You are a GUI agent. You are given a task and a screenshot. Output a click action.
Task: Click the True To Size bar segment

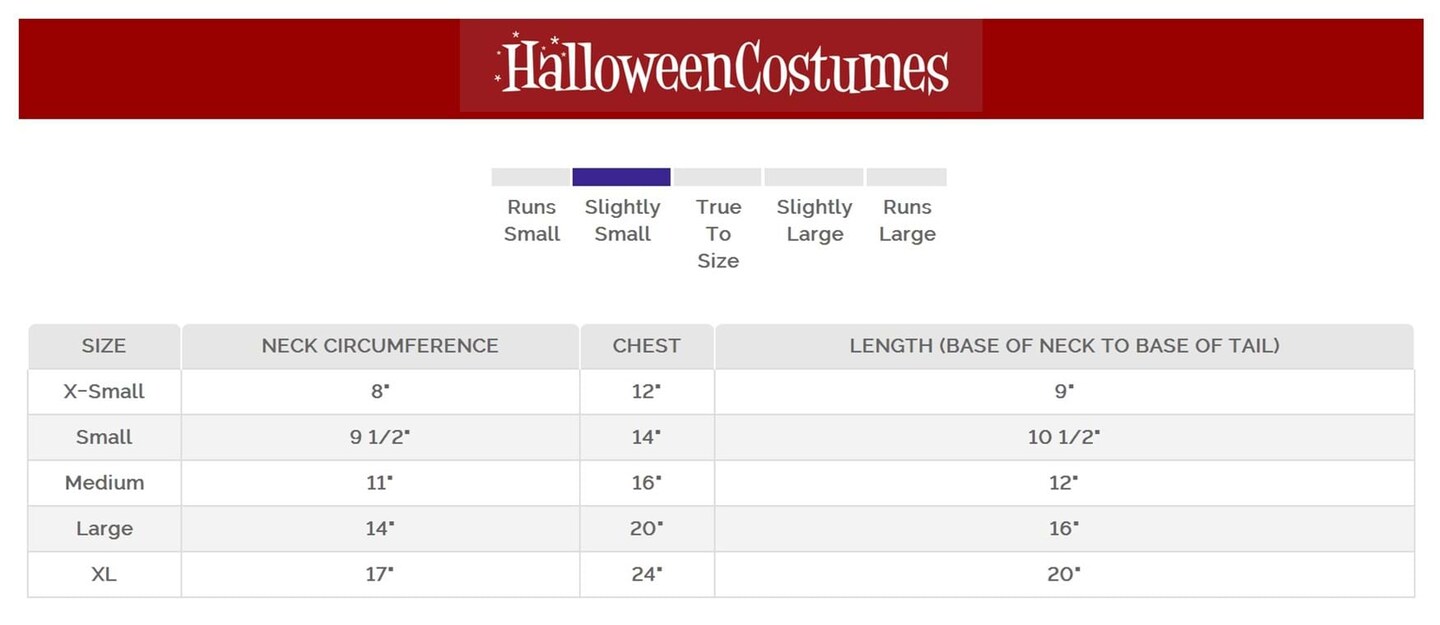tap(717, 177)
